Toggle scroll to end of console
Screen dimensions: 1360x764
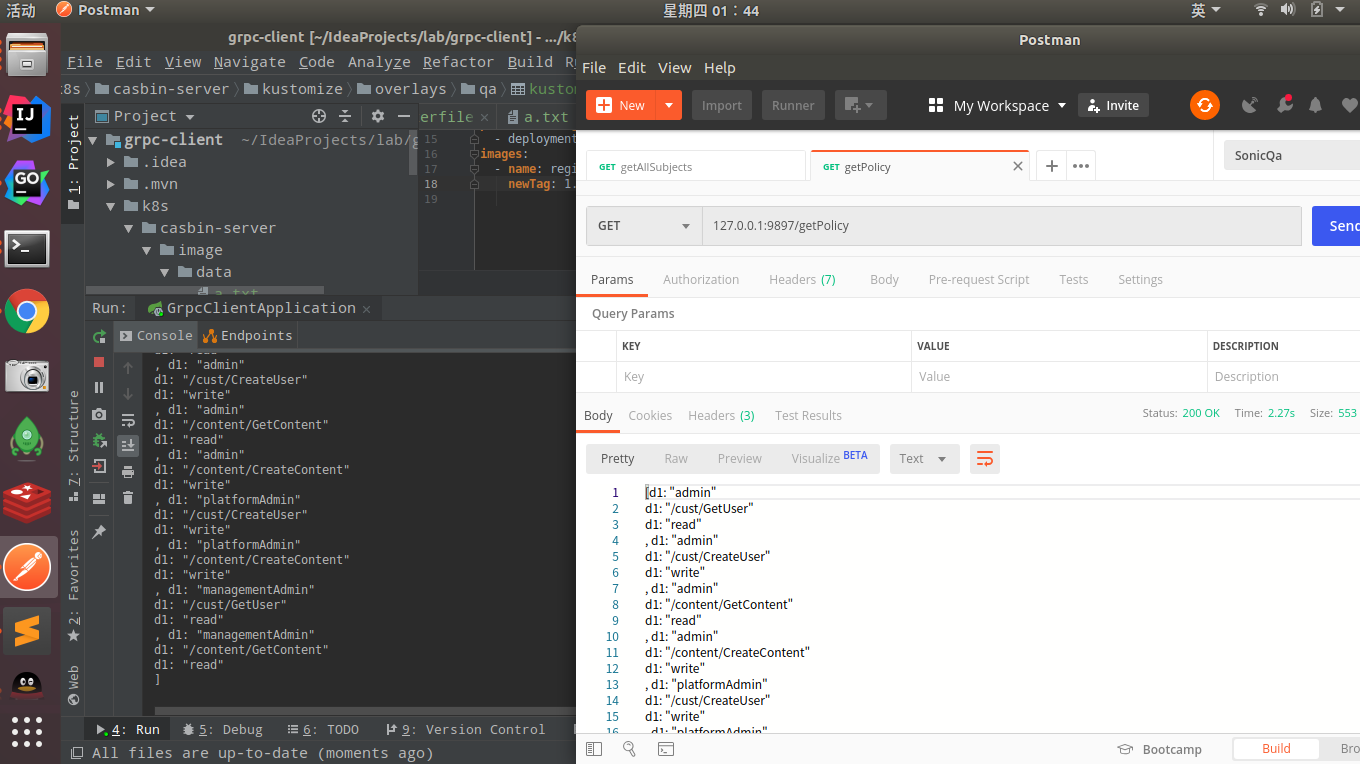pyautogui.click(x=128, y=446)
